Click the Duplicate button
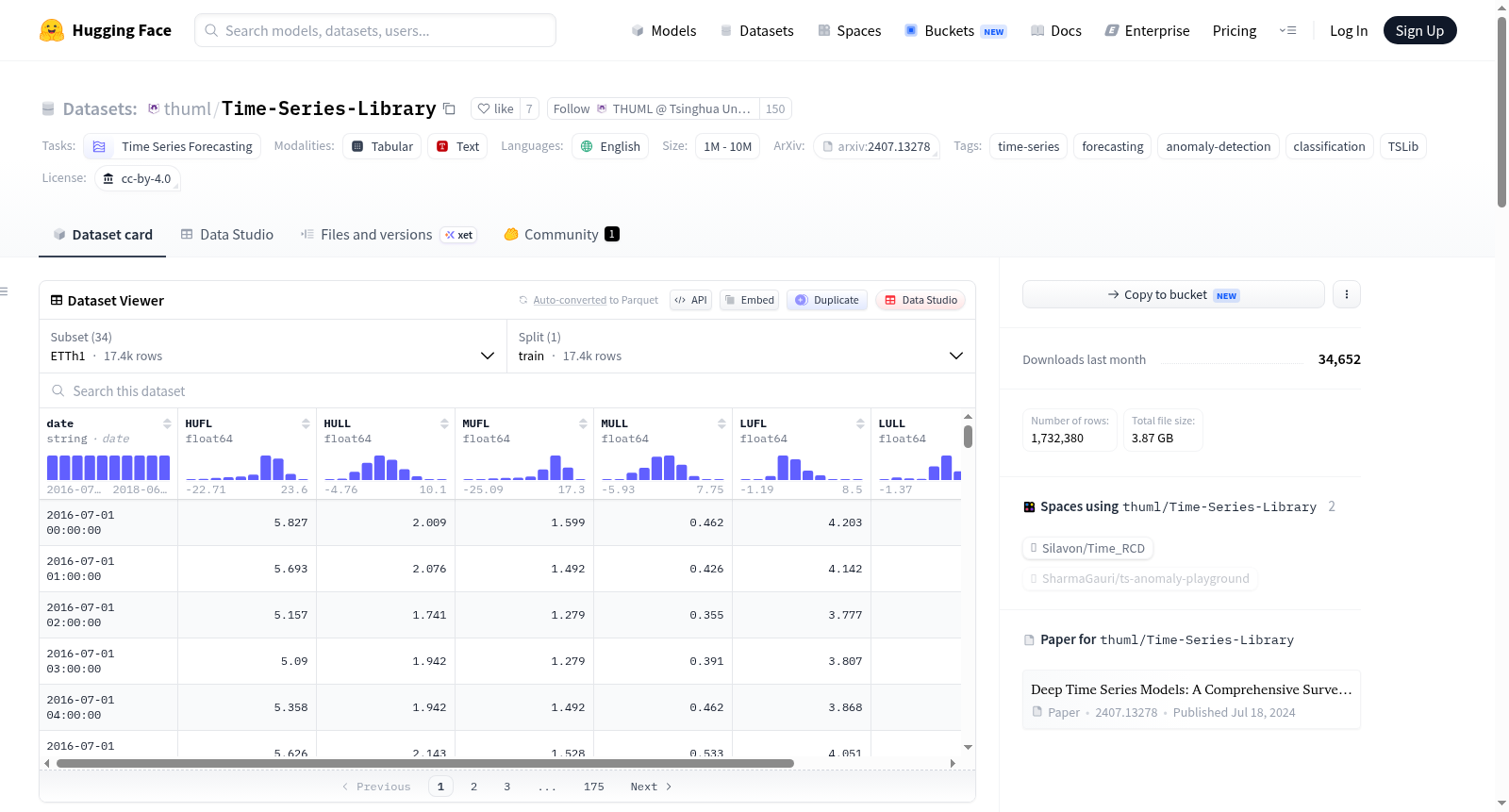This screenshot has width=1509, height=812. (827, 300)
